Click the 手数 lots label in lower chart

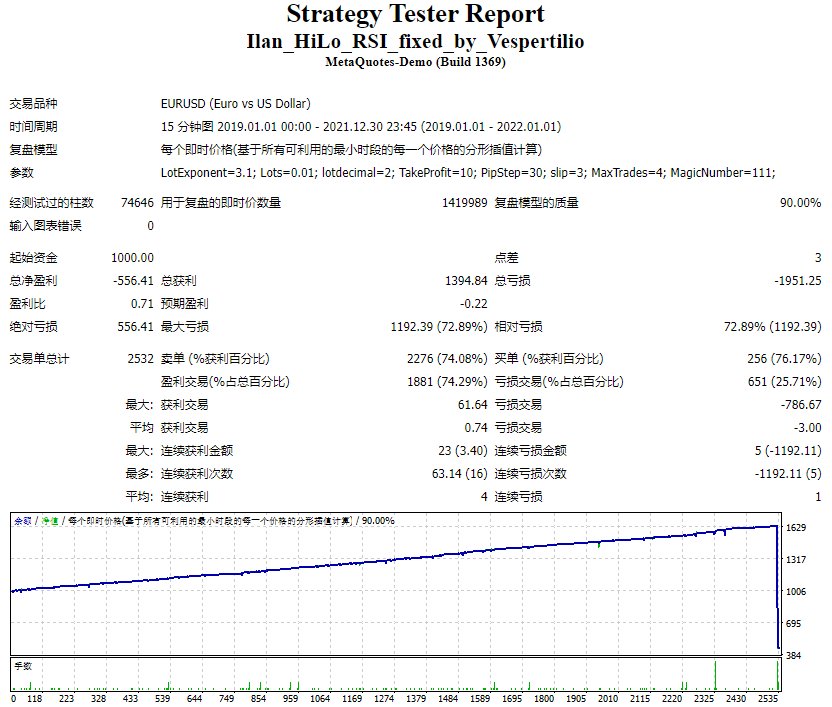coord(23,666)
